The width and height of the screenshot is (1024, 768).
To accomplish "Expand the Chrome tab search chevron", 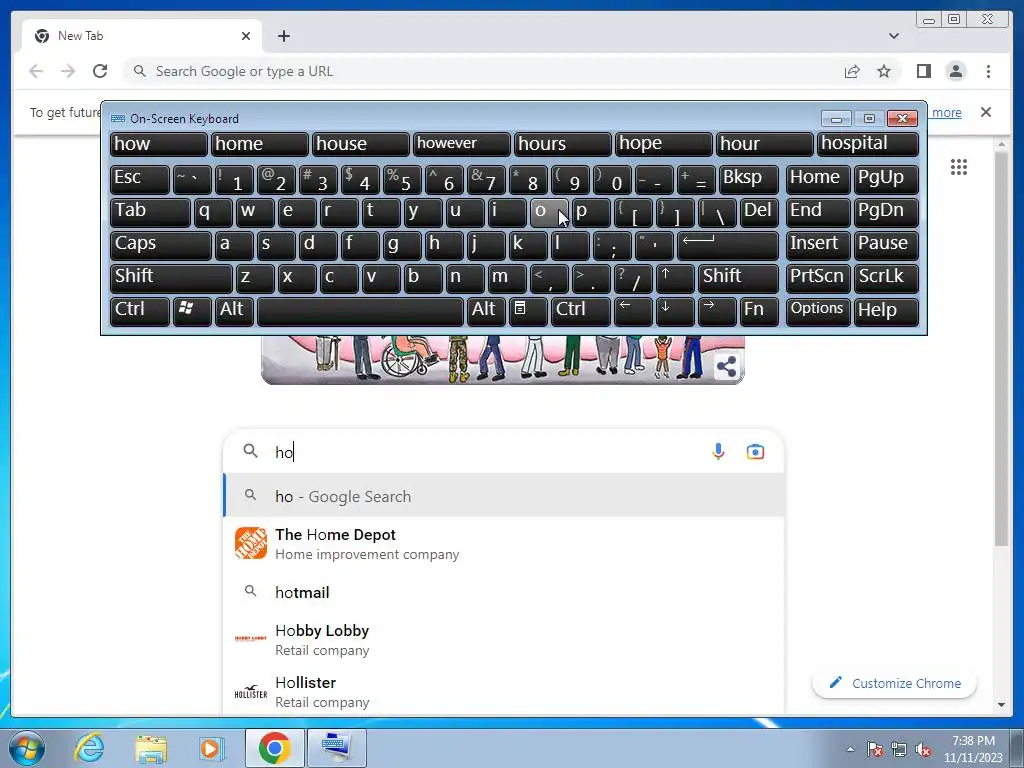I will (x=893, y=36).
